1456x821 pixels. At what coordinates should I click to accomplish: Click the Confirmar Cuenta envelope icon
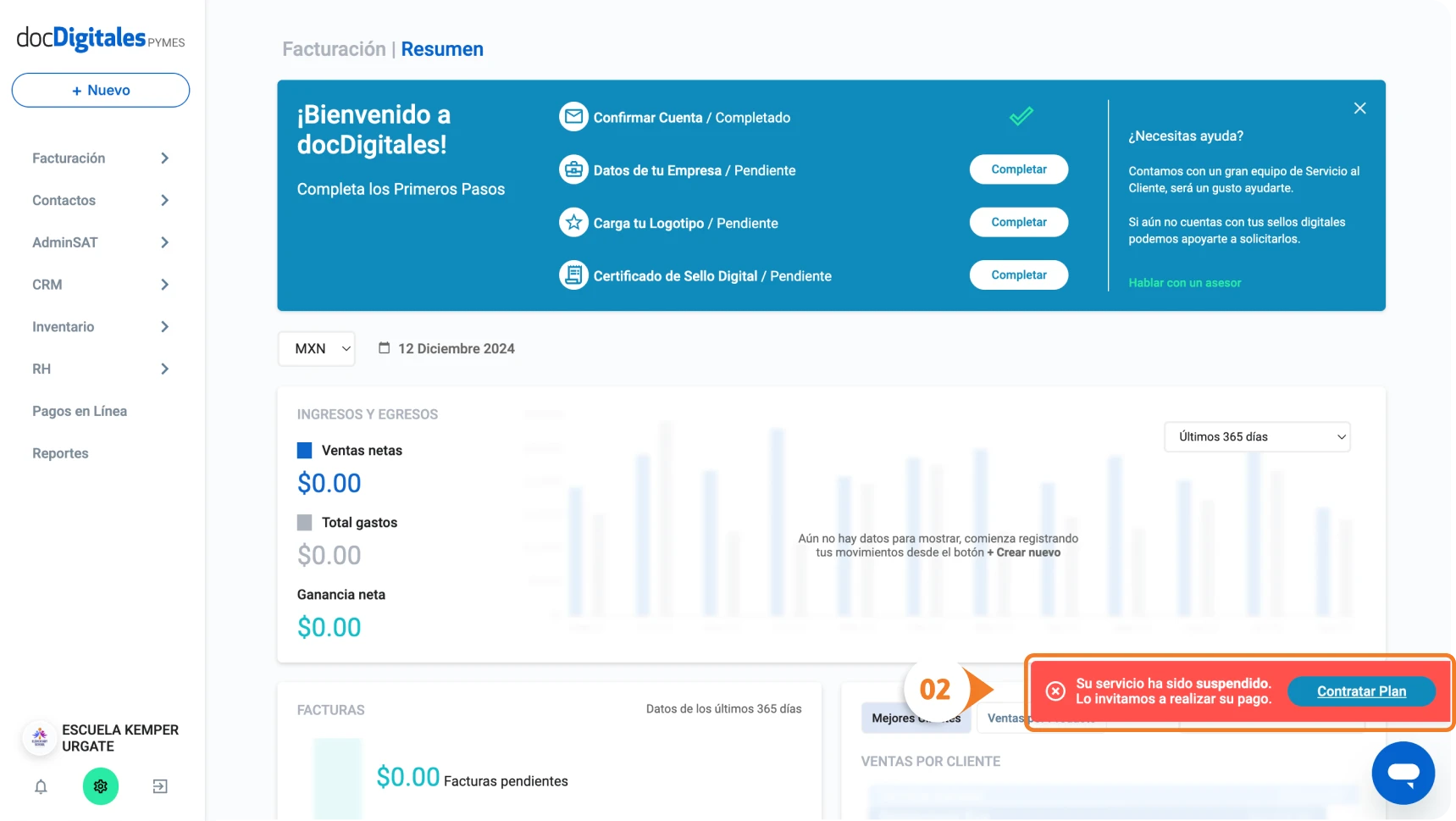coord(573,117)
